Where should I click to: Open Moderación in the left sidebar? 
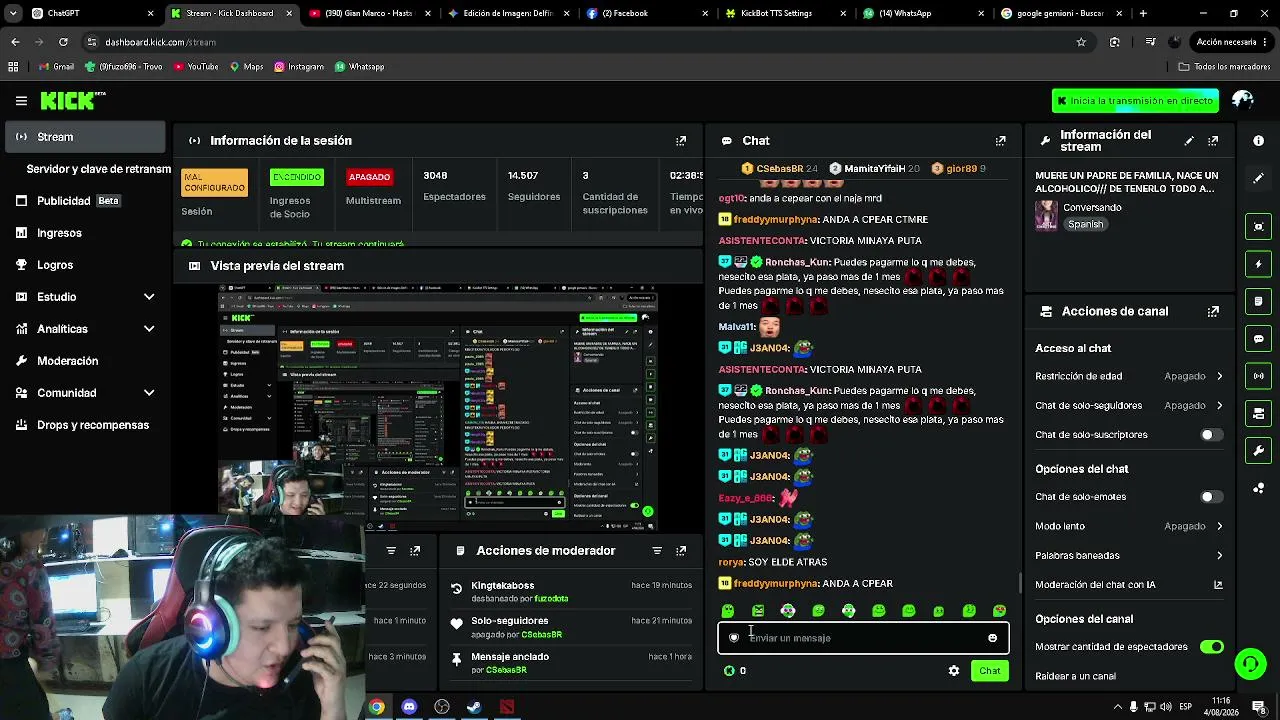(x=86, y=361)
